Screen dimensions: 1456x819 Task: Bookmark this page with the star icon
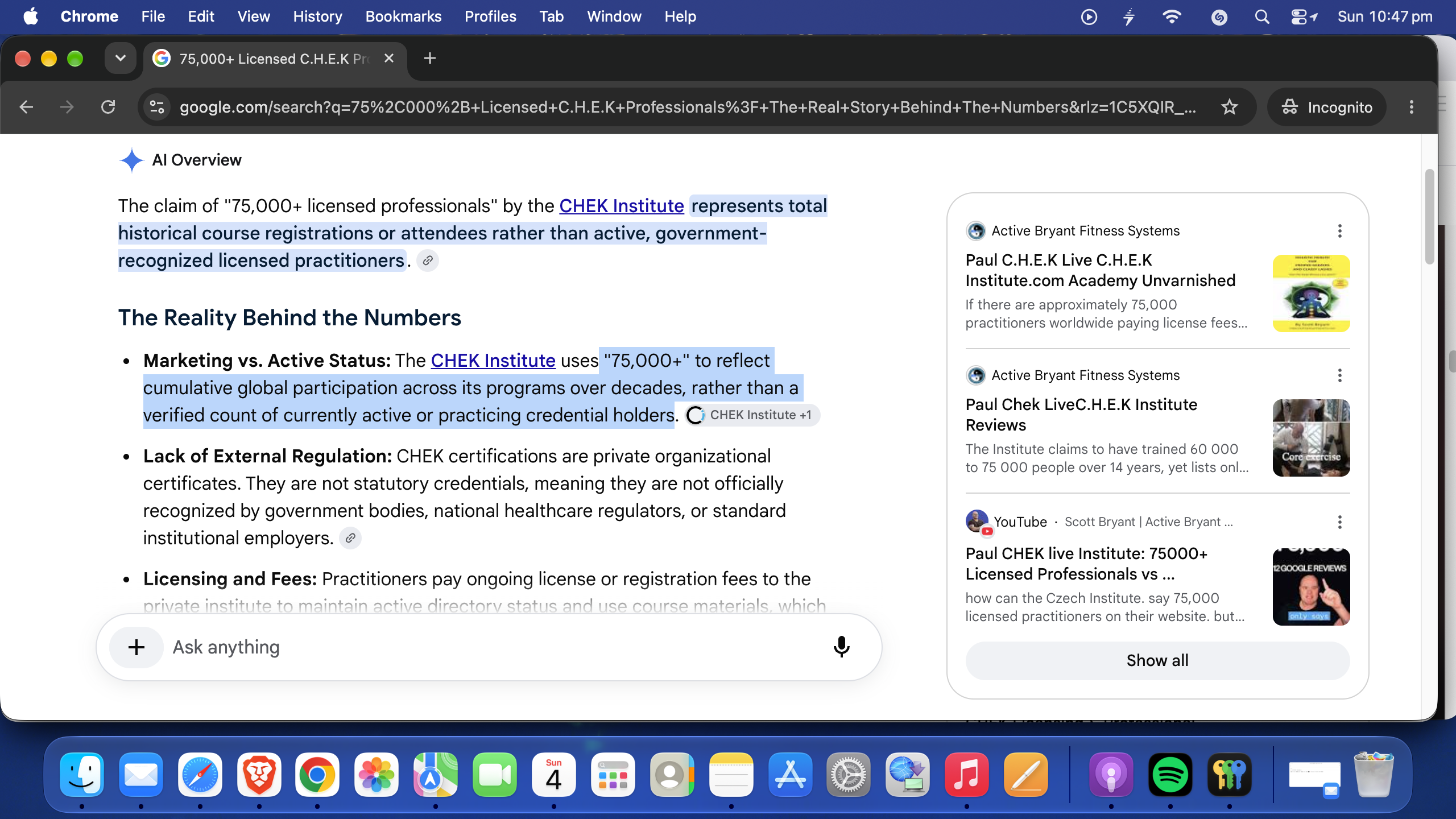coord(1230,107)
